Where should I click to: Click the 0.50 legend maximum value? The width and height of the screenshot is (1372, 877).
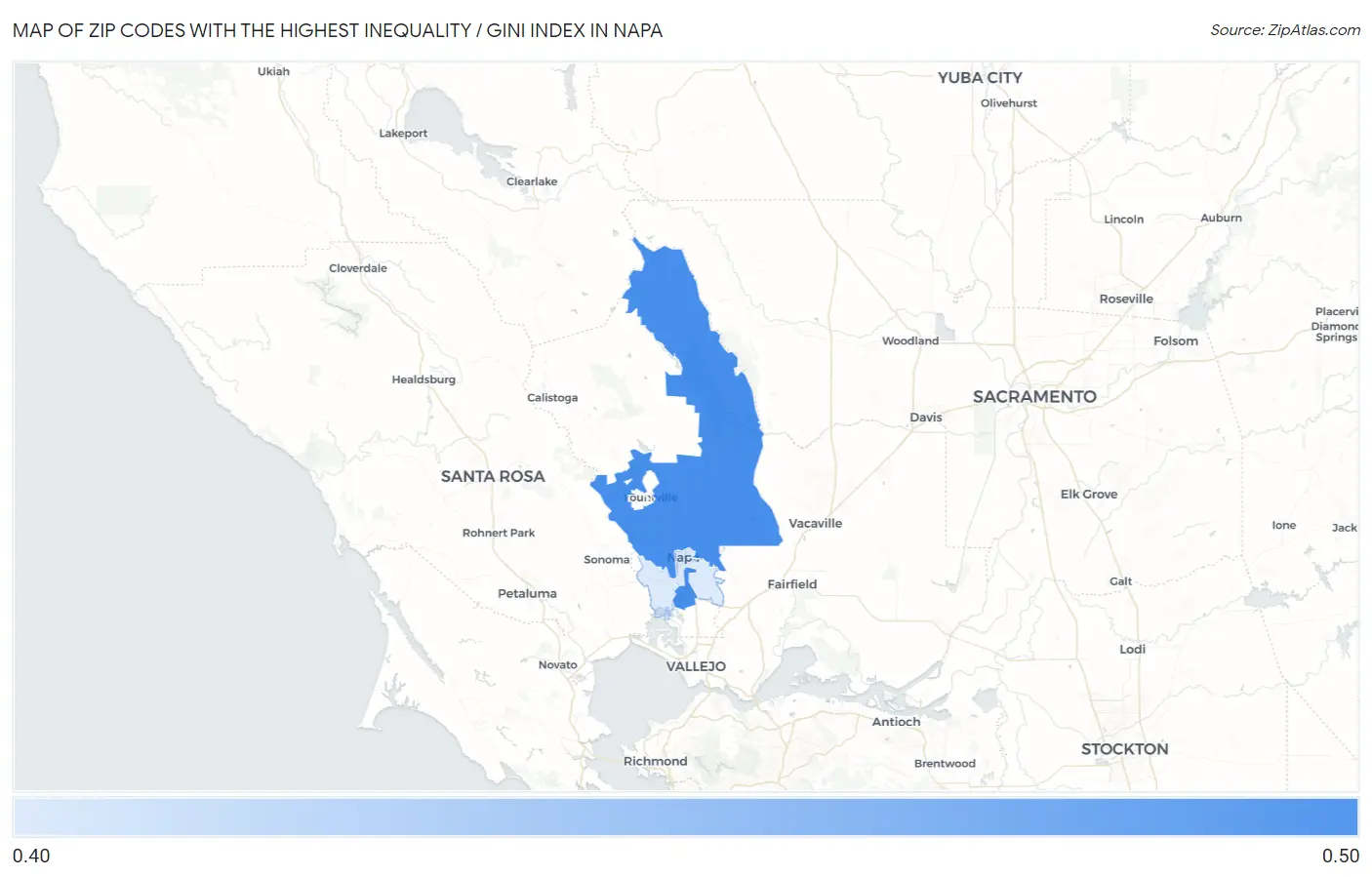[x=1341, y=856]
